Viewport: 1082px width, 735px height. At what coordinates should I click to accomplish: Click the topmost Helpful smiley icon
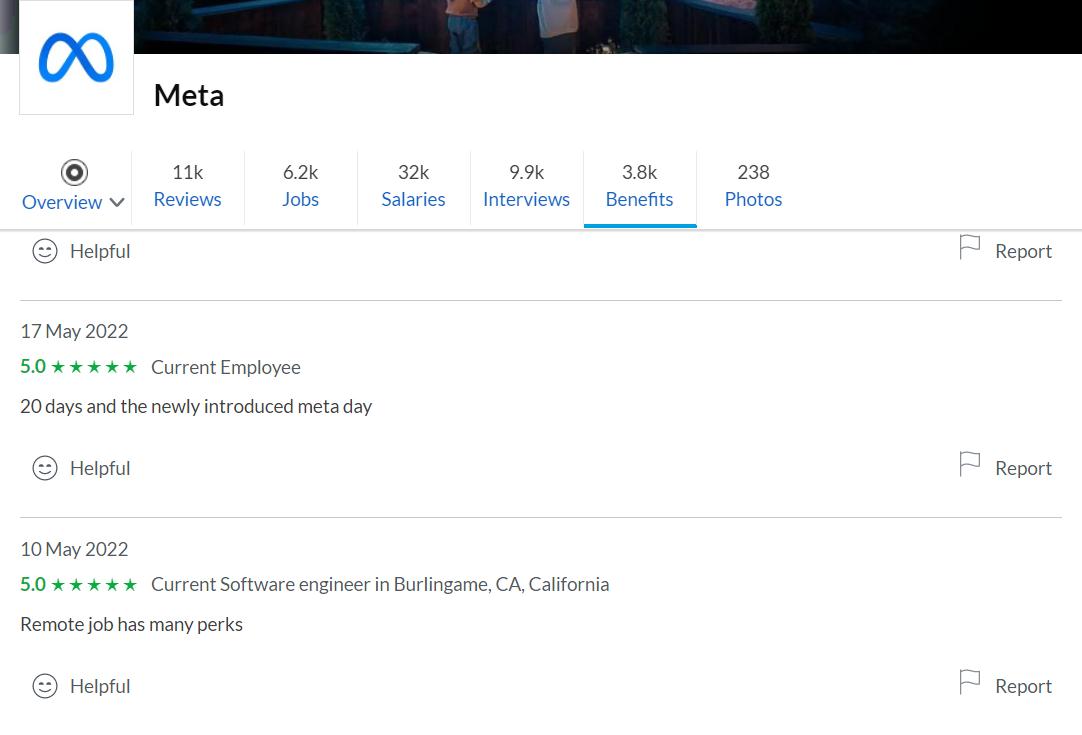coord(45,251)
